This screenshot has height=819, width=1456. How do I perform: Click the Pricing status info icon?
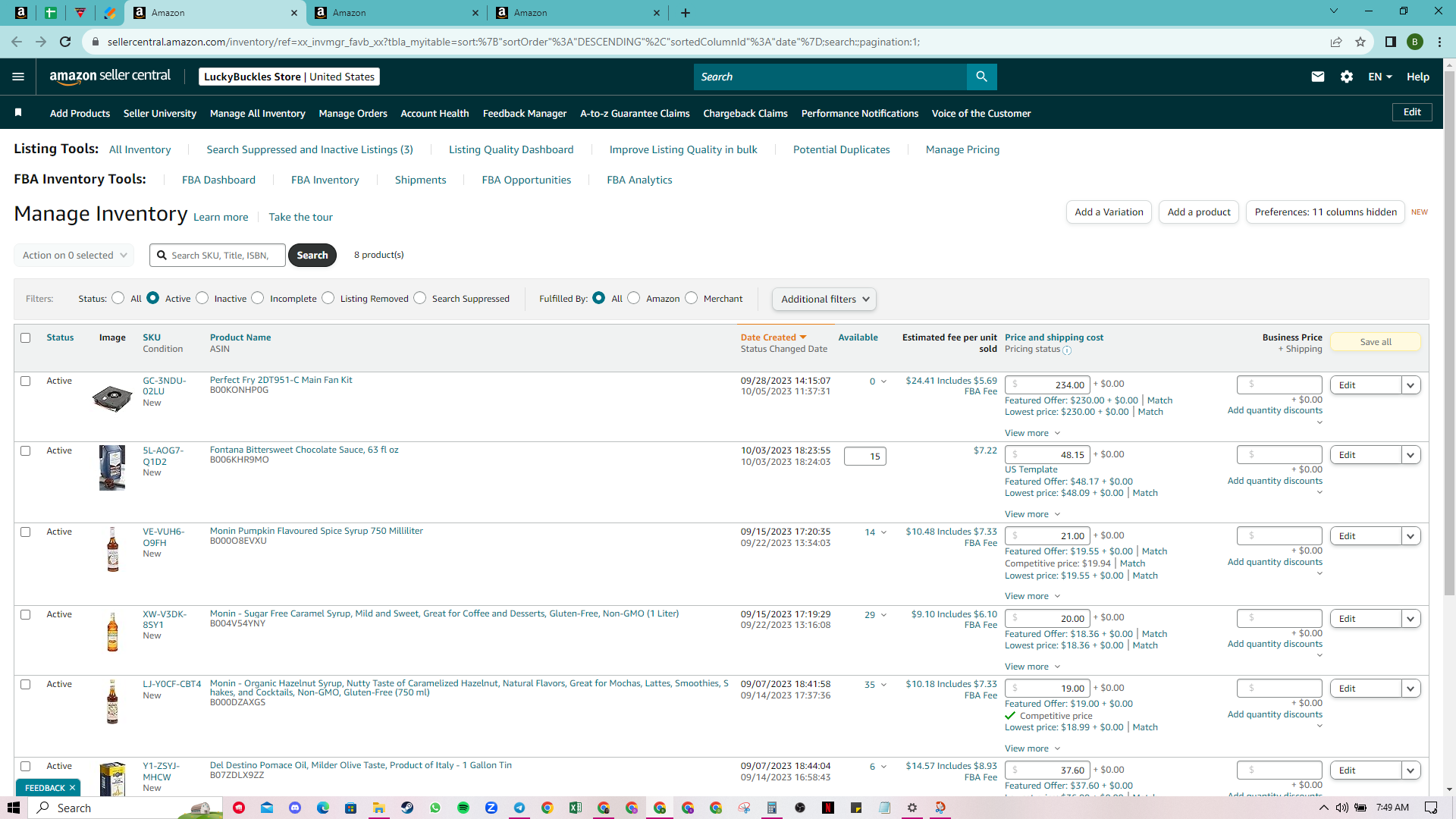pyautogui.click(x=1067, y=350)
